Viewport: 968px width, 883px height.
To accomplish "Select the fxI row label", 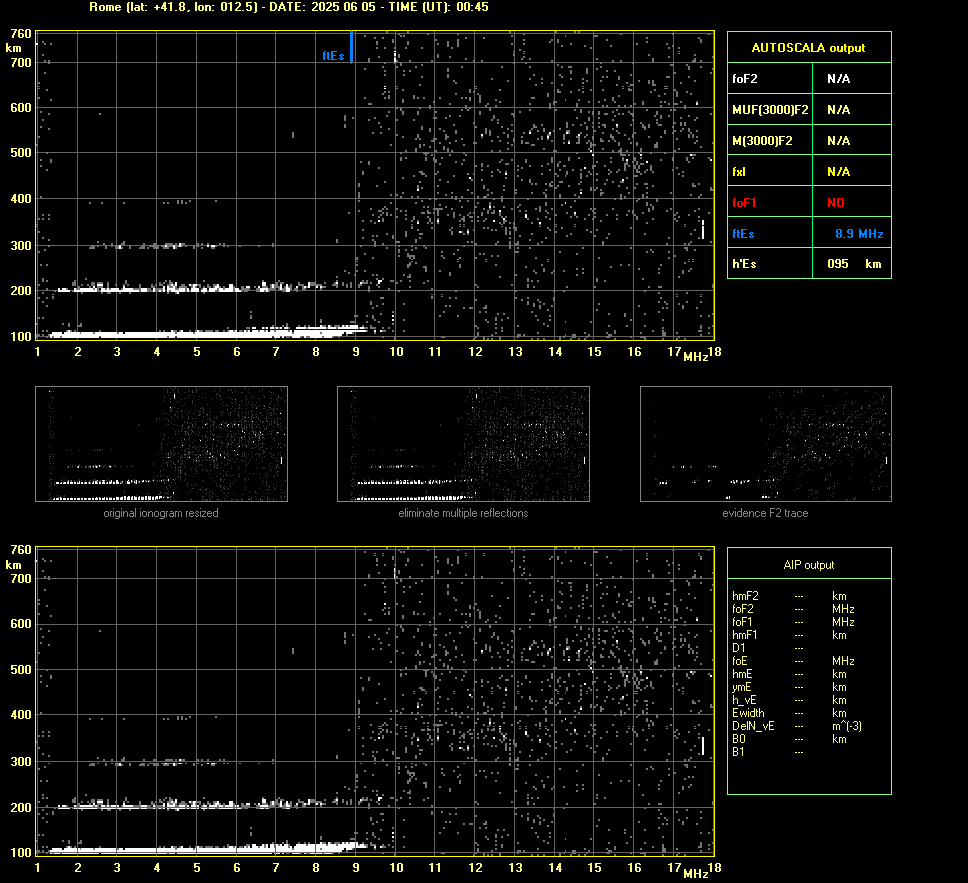I will tap(738, 172).
